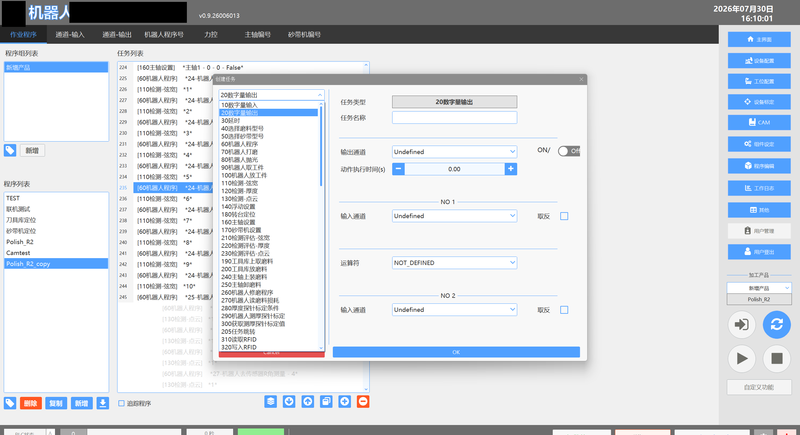
Task: Decrease 动作执行时间 with the minus button
Action: [398, 169]
